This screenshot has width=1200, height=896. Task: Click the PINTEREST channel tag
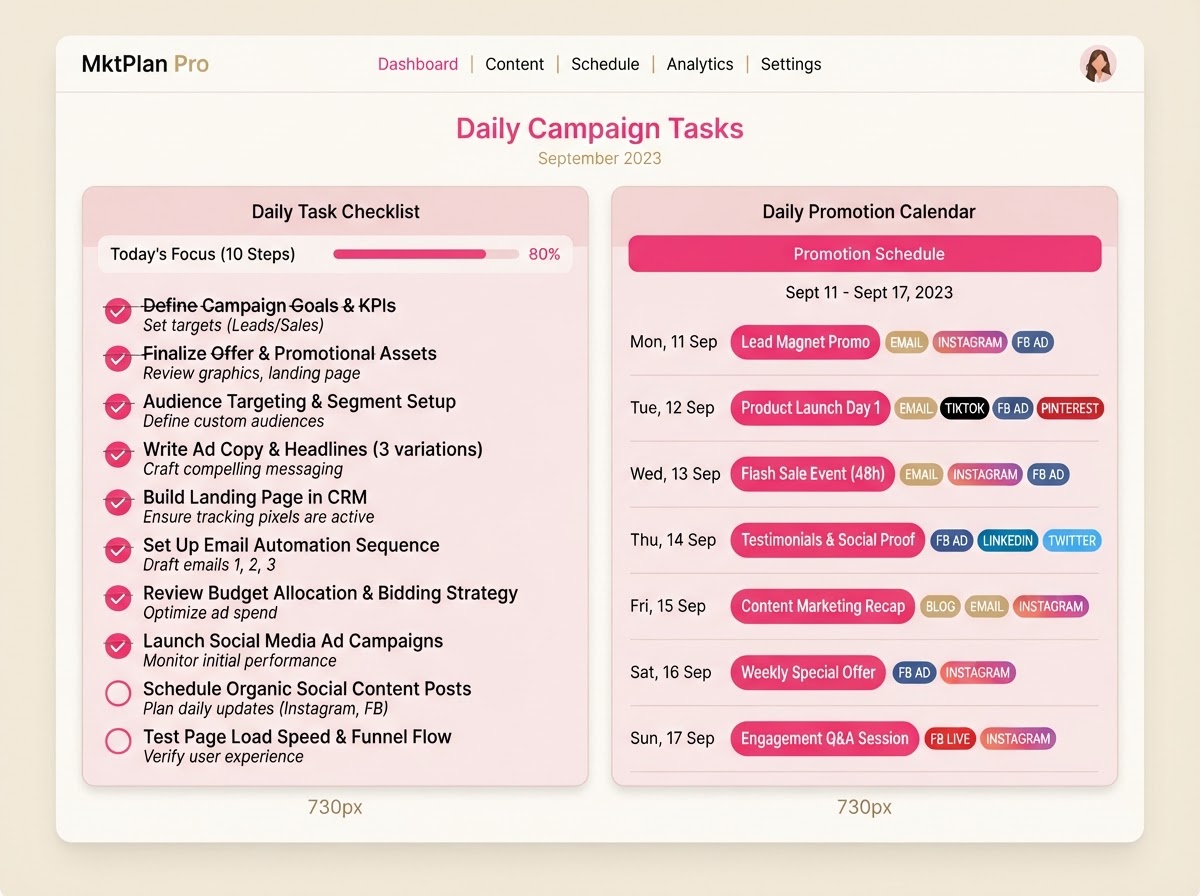[1070, 408]
